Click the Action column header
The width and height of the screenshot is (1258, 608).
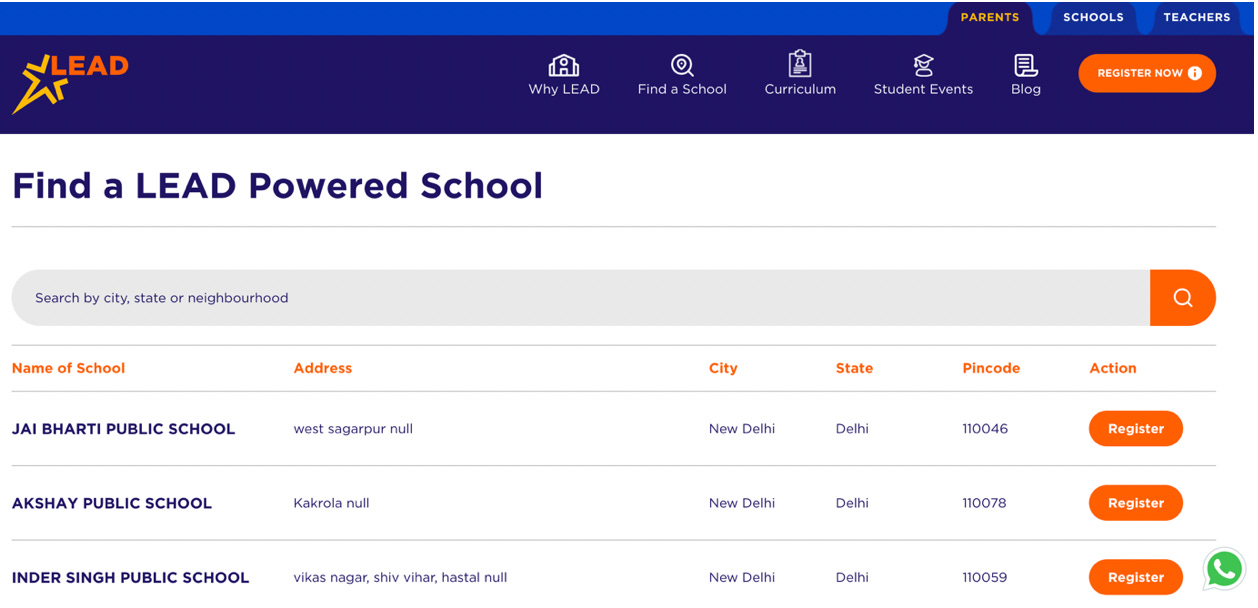pos(1113,368)
